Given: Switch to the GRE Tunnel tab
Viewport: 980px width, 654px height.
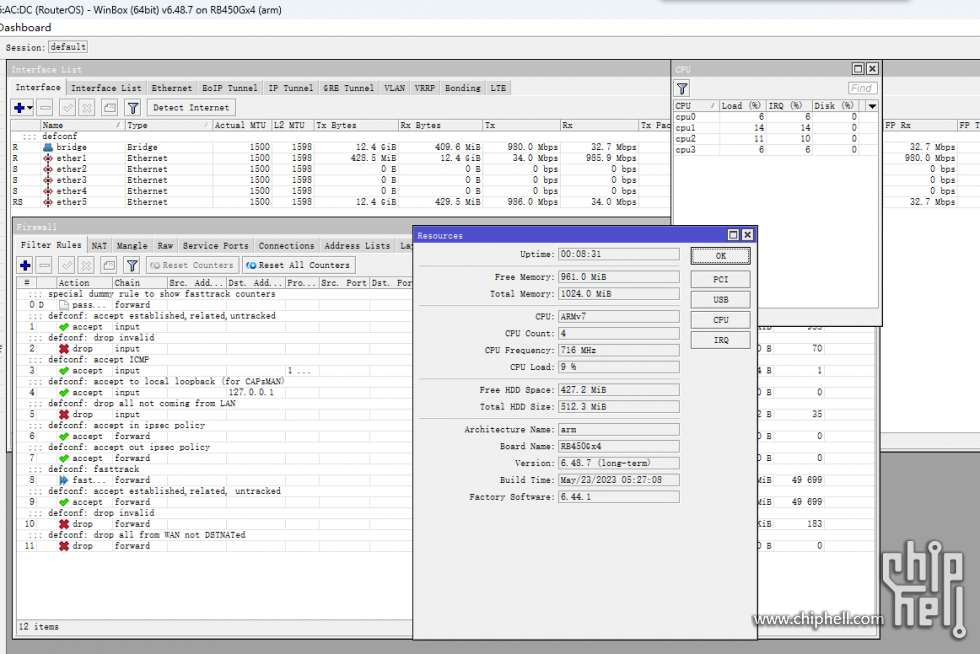Looking at the screenshot, I should (x=349, y=88).
